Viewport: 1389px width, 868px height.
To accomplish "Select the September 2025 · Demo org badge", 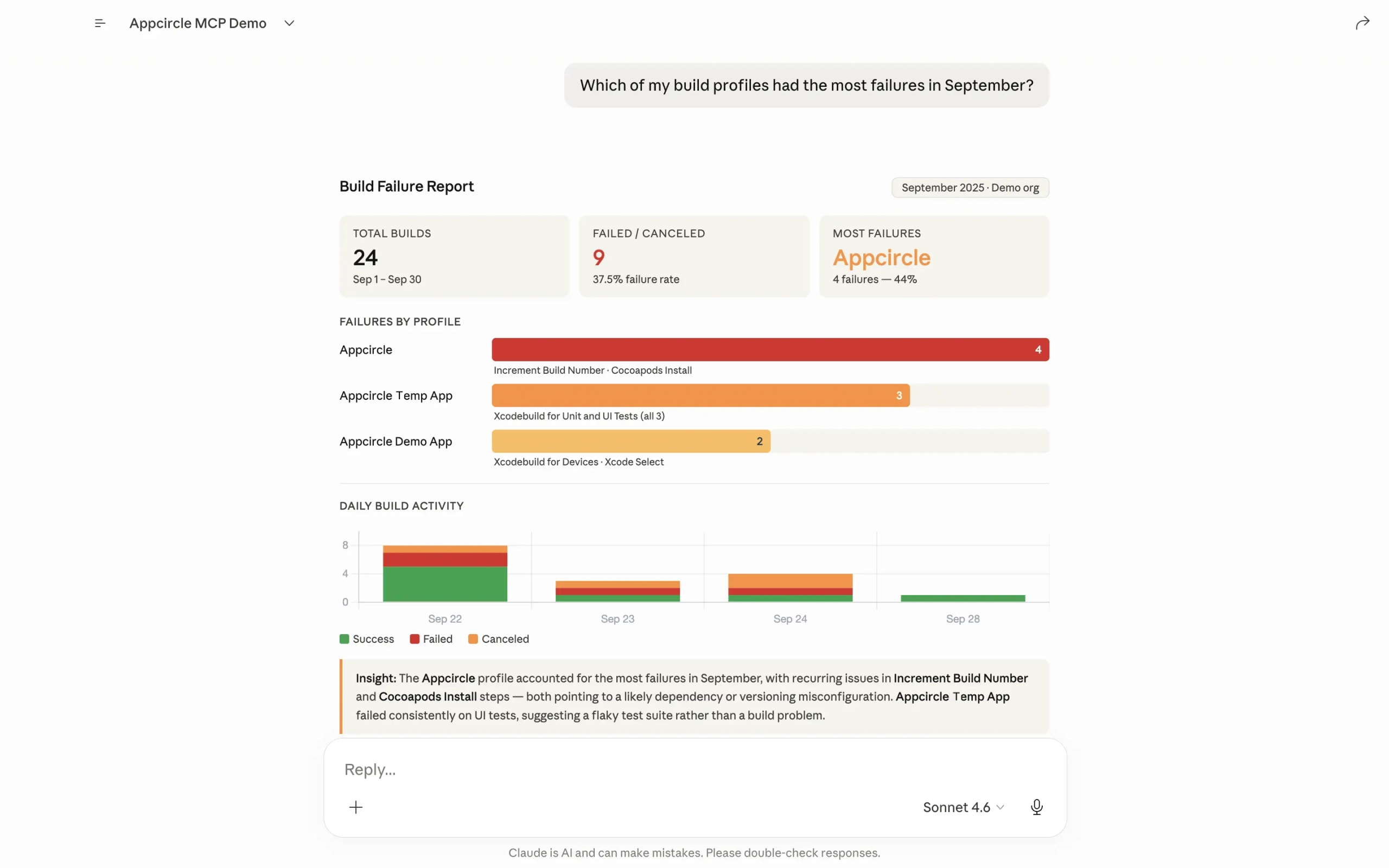I will 970,188.
